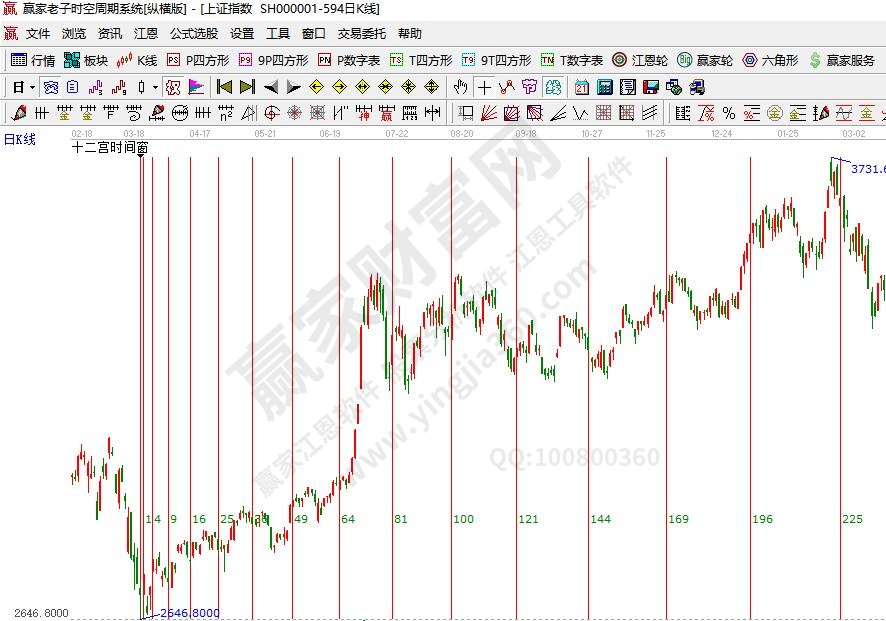Open the 六角形 hexagon tool
The height and width of the screenshot is (621, 886).
(769, 60)
